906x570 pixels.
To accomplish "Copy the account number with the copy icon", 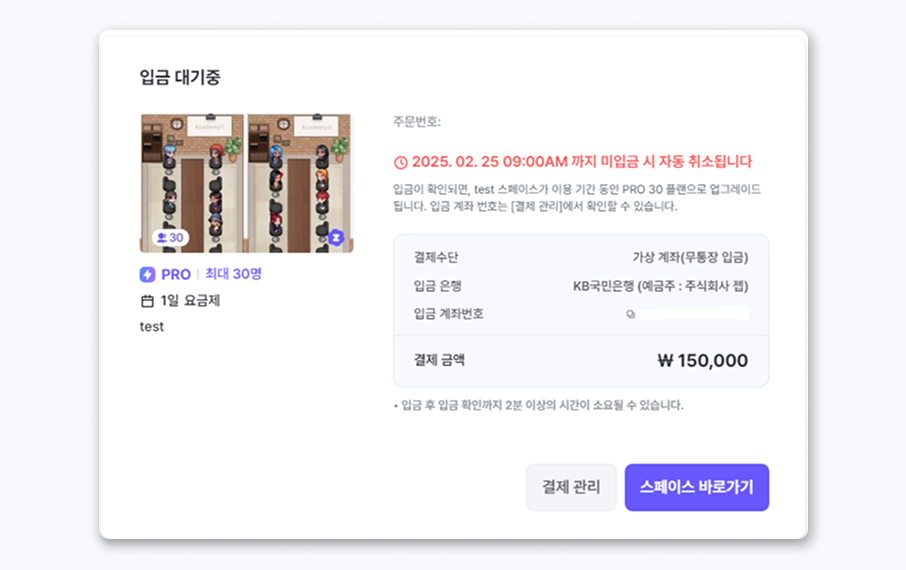I will [x=630, y=314].
